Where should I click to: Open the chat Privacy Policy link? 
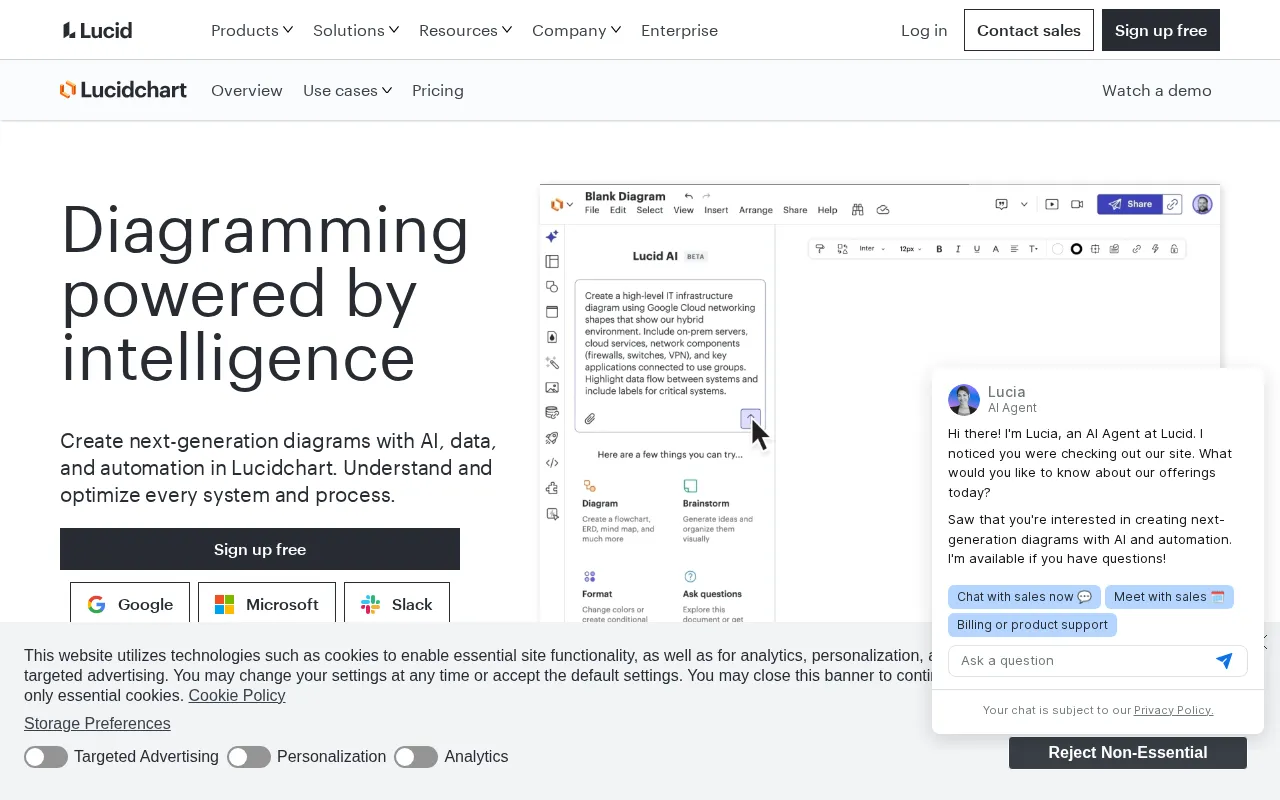tap(1174, 710)
